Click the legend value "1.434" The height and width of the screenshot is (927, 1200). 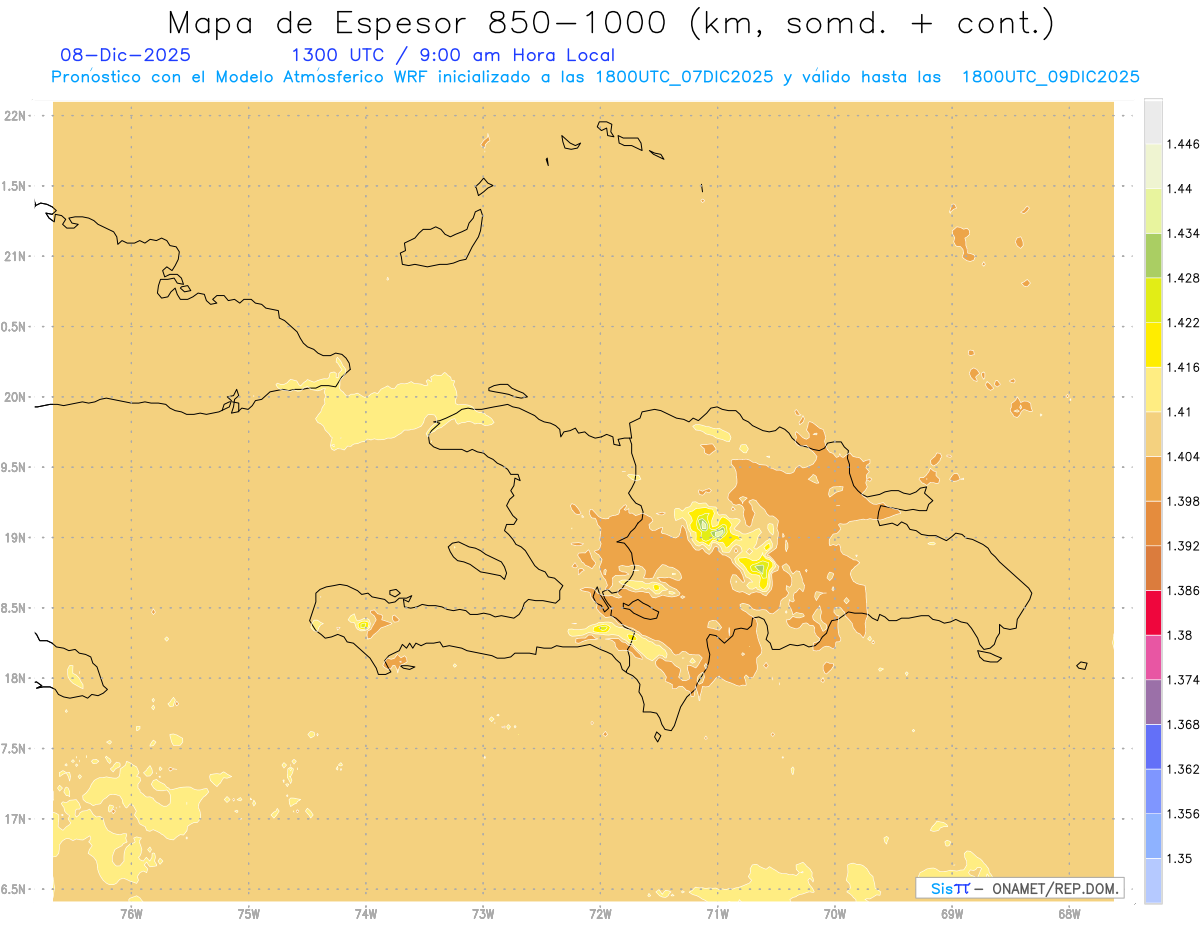[1184, 233]
